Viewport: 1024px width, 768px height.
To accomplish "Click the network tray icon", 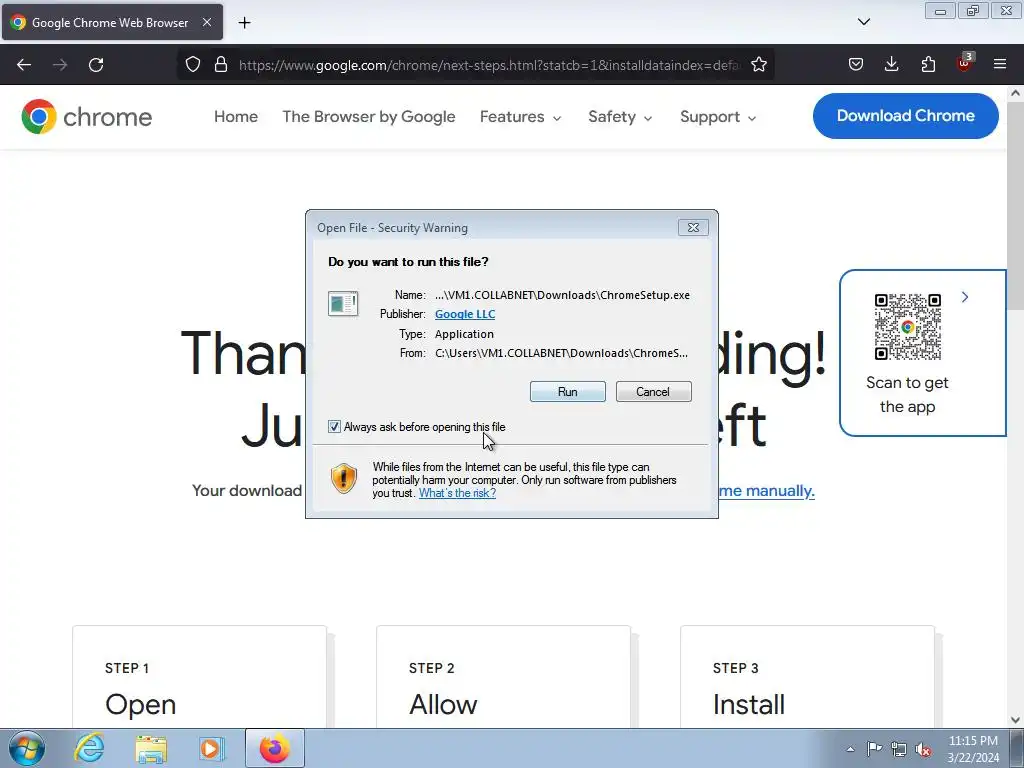I will (899, 749).
